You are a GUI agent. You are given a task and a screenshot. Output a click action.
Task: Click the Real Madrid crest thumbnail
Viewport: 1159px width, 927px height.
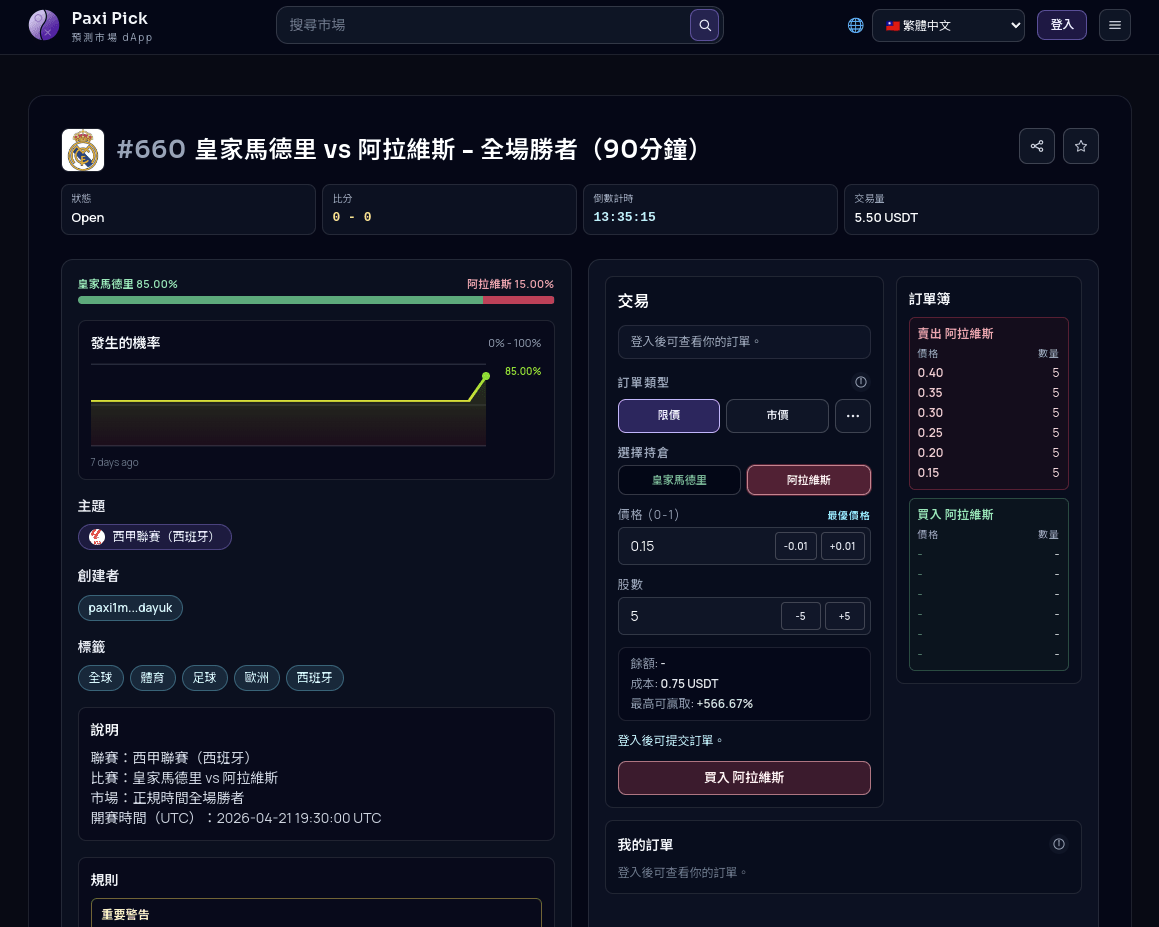(83, 150)
